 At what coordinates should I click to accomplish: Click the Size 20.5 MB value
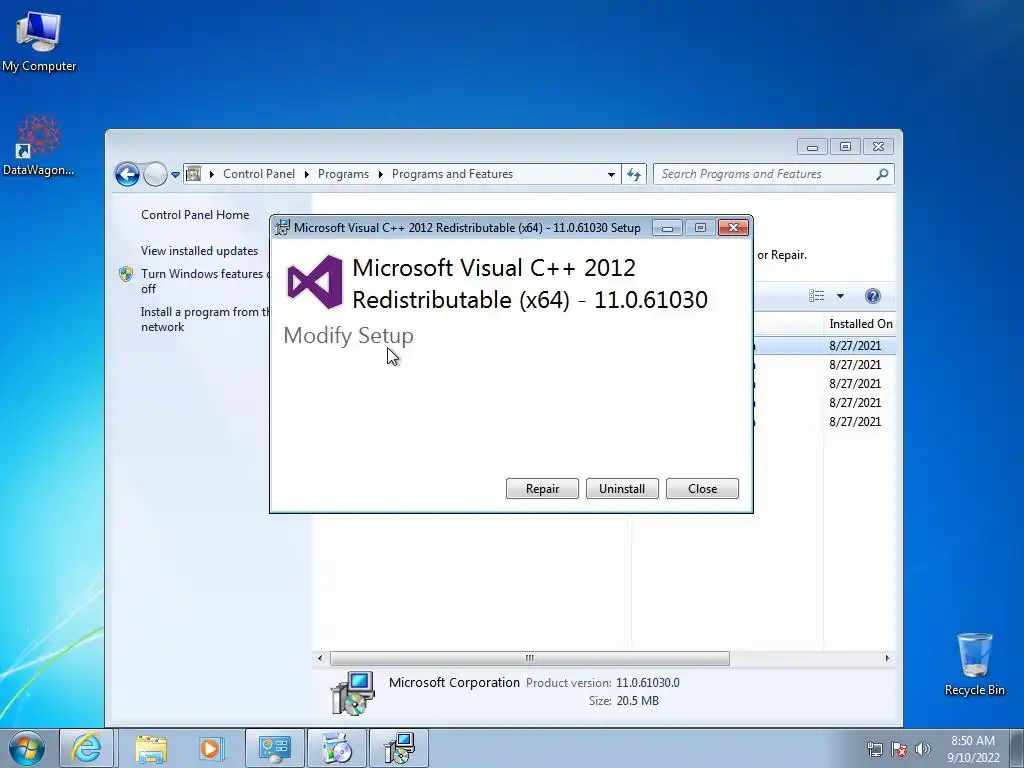637,701
